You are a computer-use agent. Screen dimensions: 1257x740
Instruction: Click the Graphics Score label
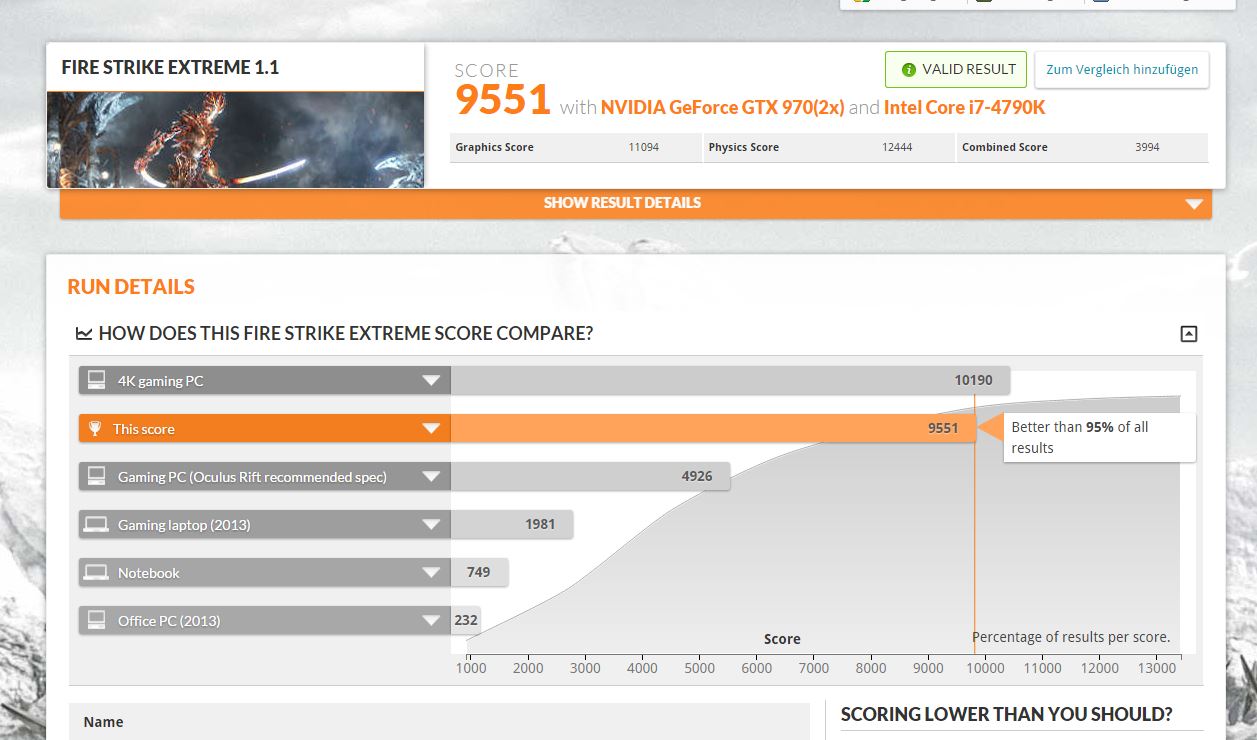pyautogui.click(x=494, y=147)
